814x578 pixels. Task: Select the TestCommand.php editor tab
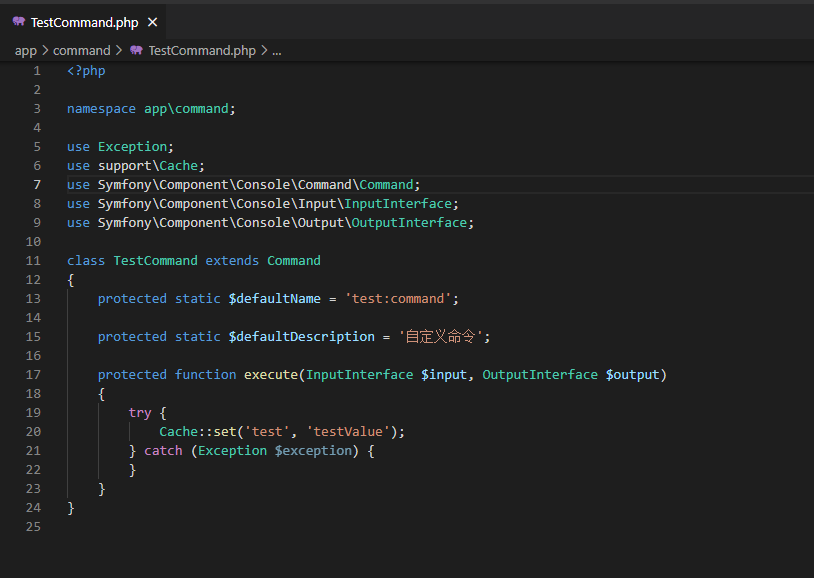point(83,22)
